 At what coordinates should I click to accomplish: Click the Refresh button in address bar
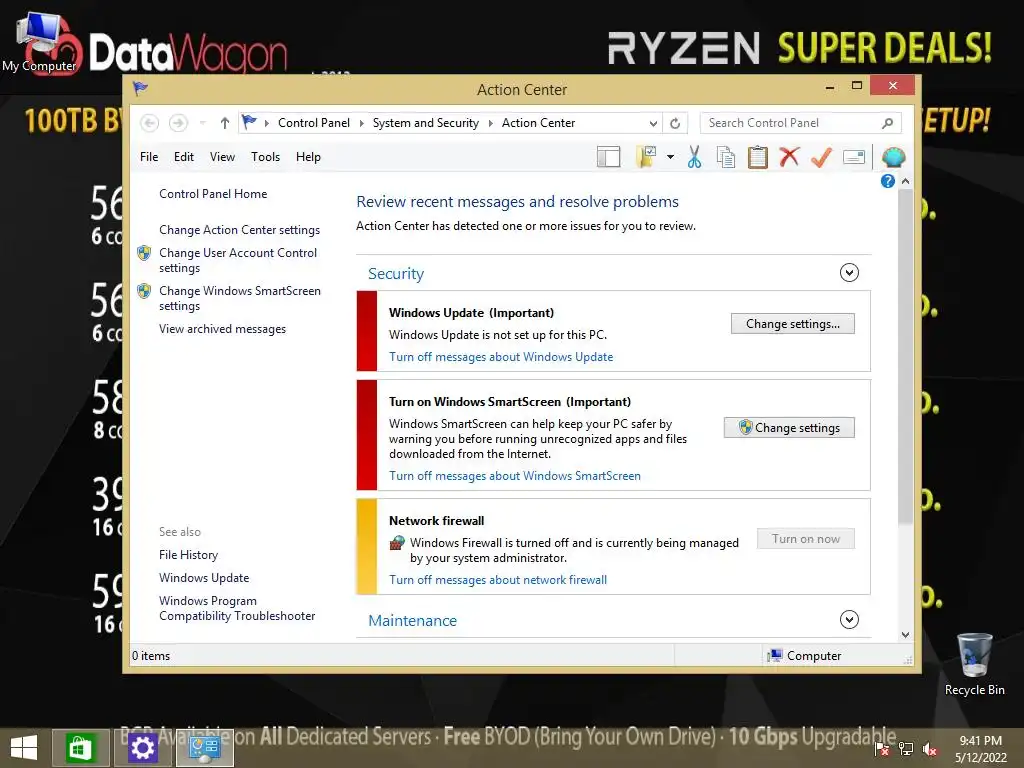click(675, 123)
